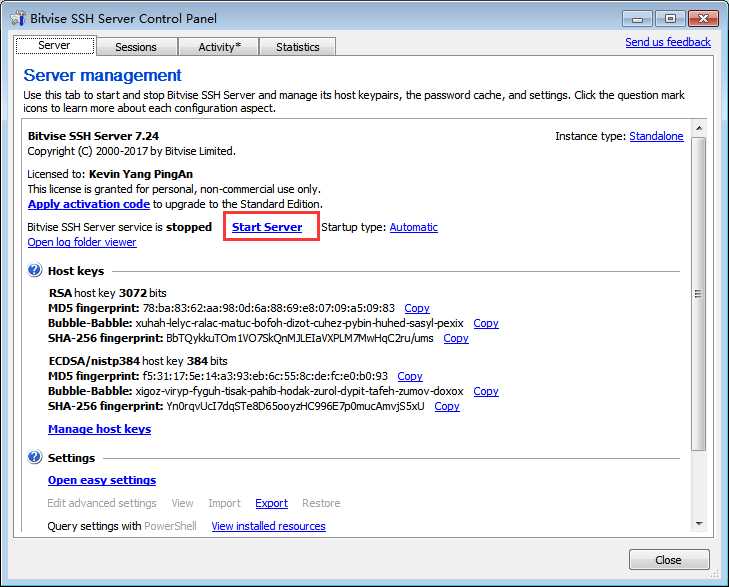Viewport: 729px width, 587px height.
Task: Click the Export settings link
Action: coord(272,503)
